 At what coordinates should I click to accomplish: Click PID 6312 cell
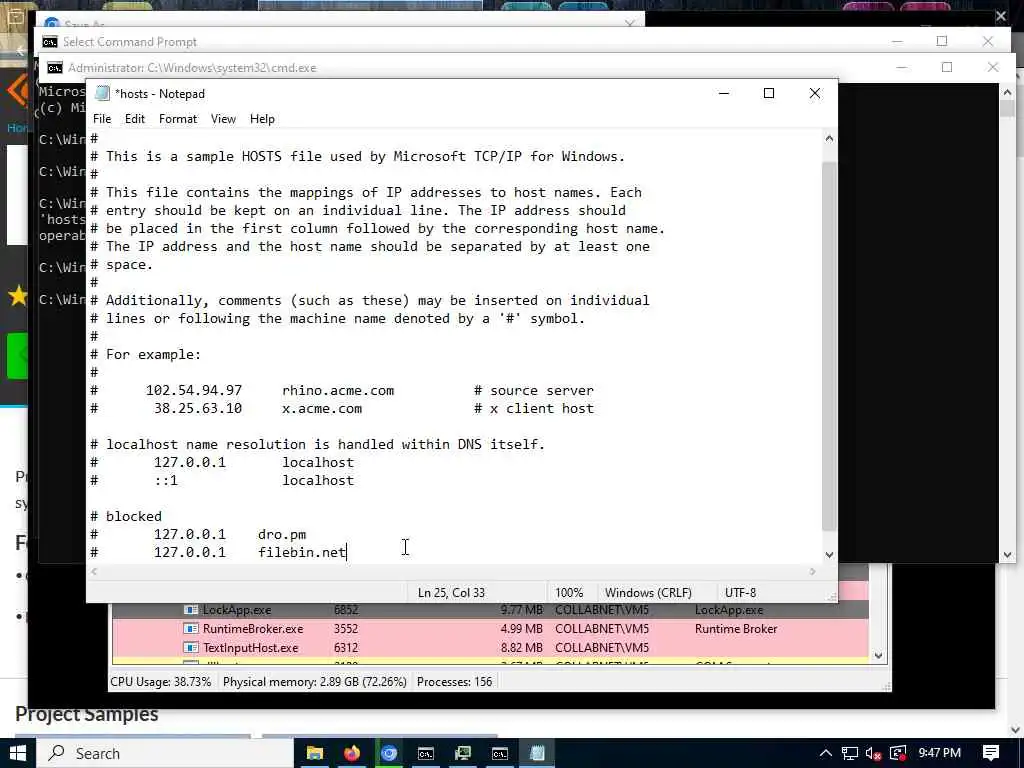[345, 648]
